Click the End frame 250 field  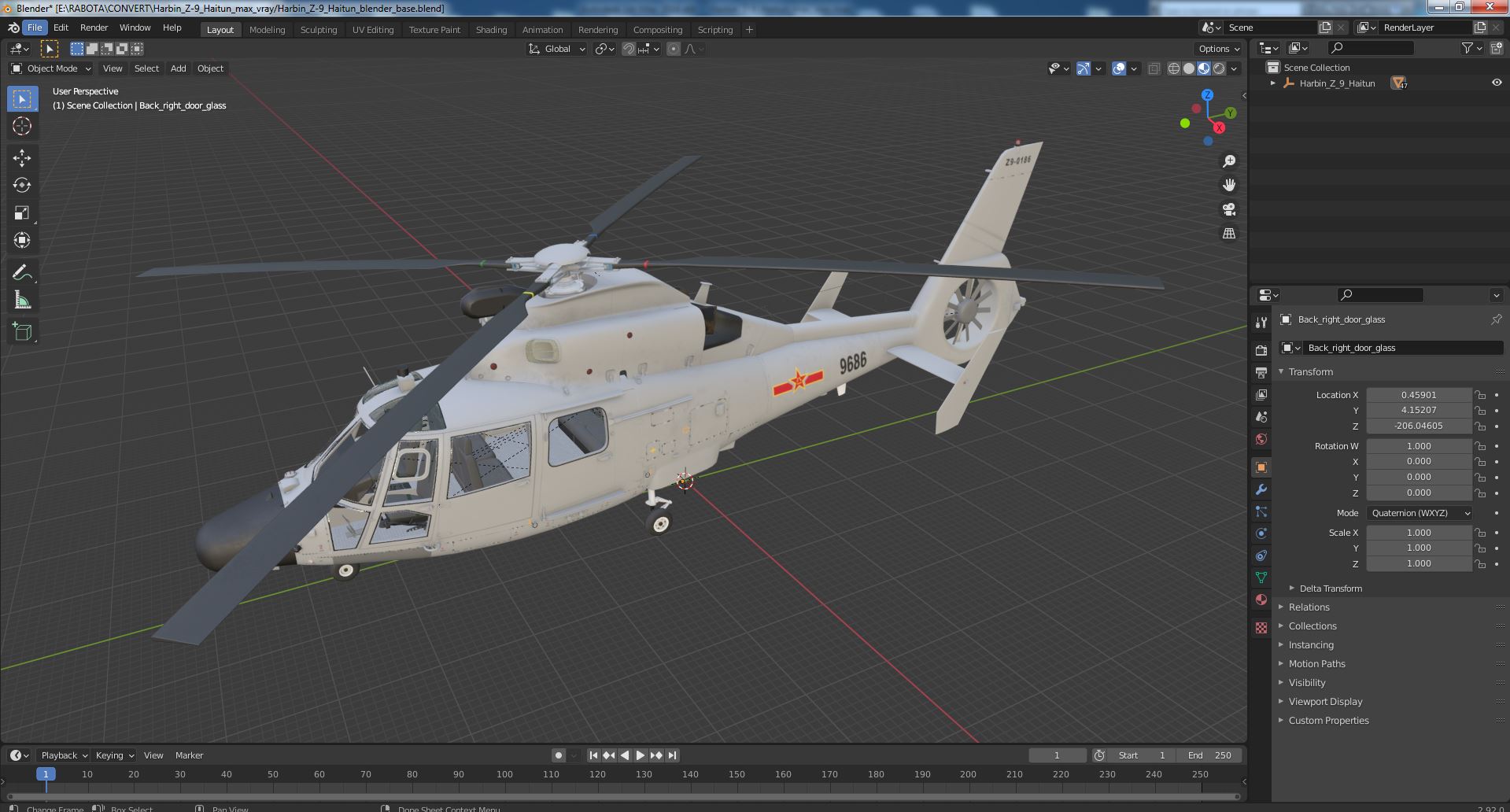(1209, 755)
